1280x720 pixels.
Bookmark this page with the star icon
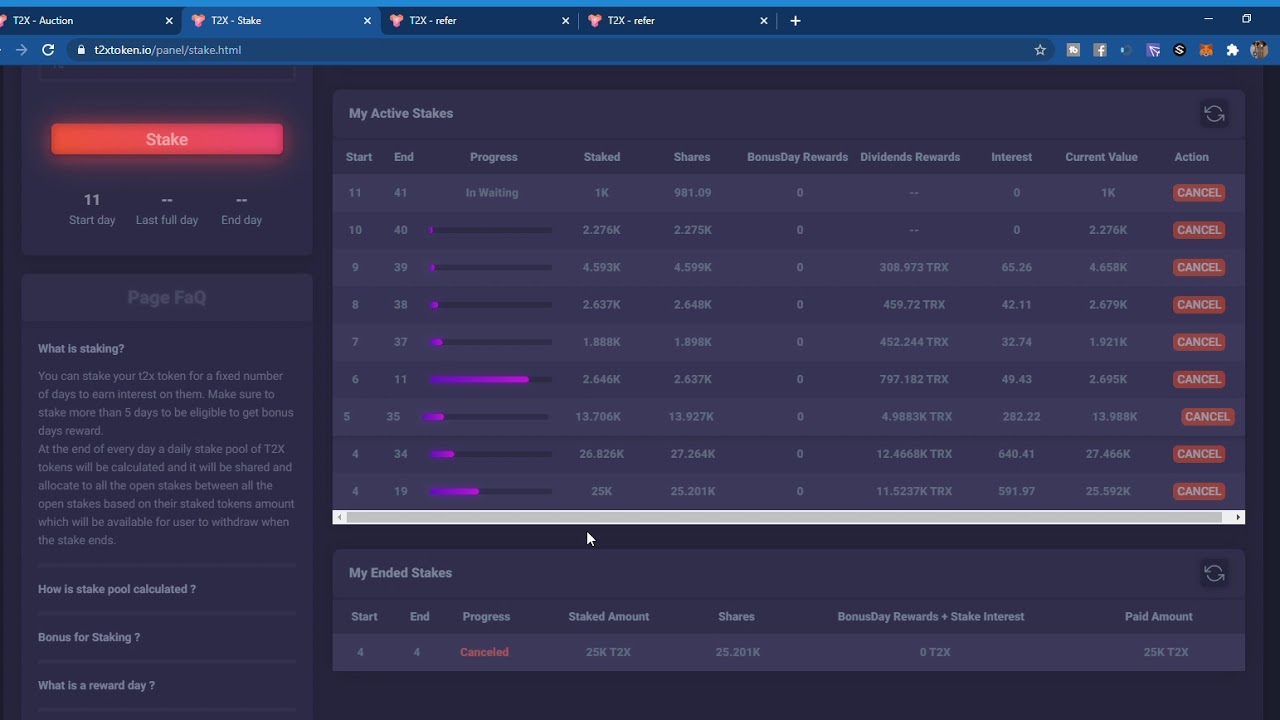click(1040, 50)
